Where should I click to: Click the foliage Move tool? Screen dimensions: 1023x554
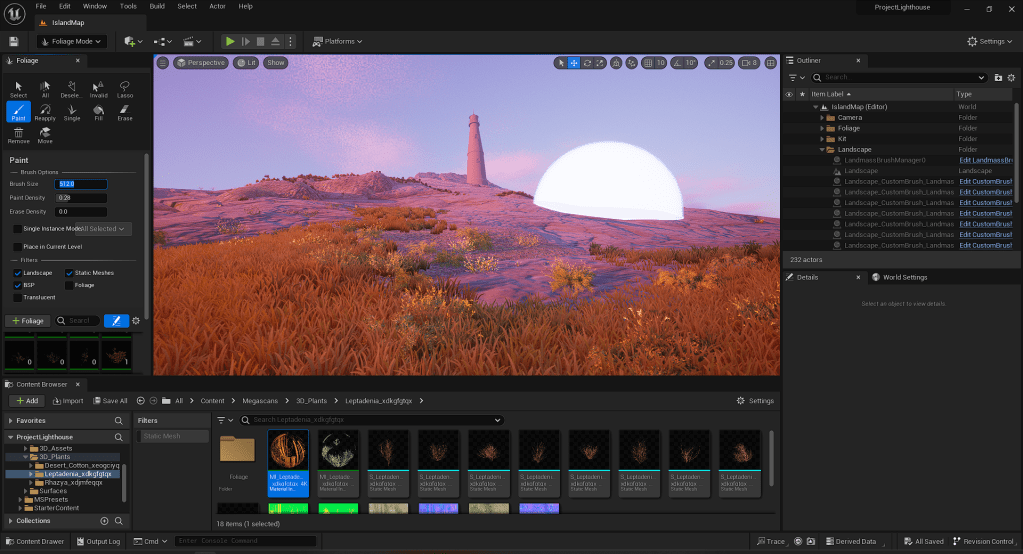45,135
